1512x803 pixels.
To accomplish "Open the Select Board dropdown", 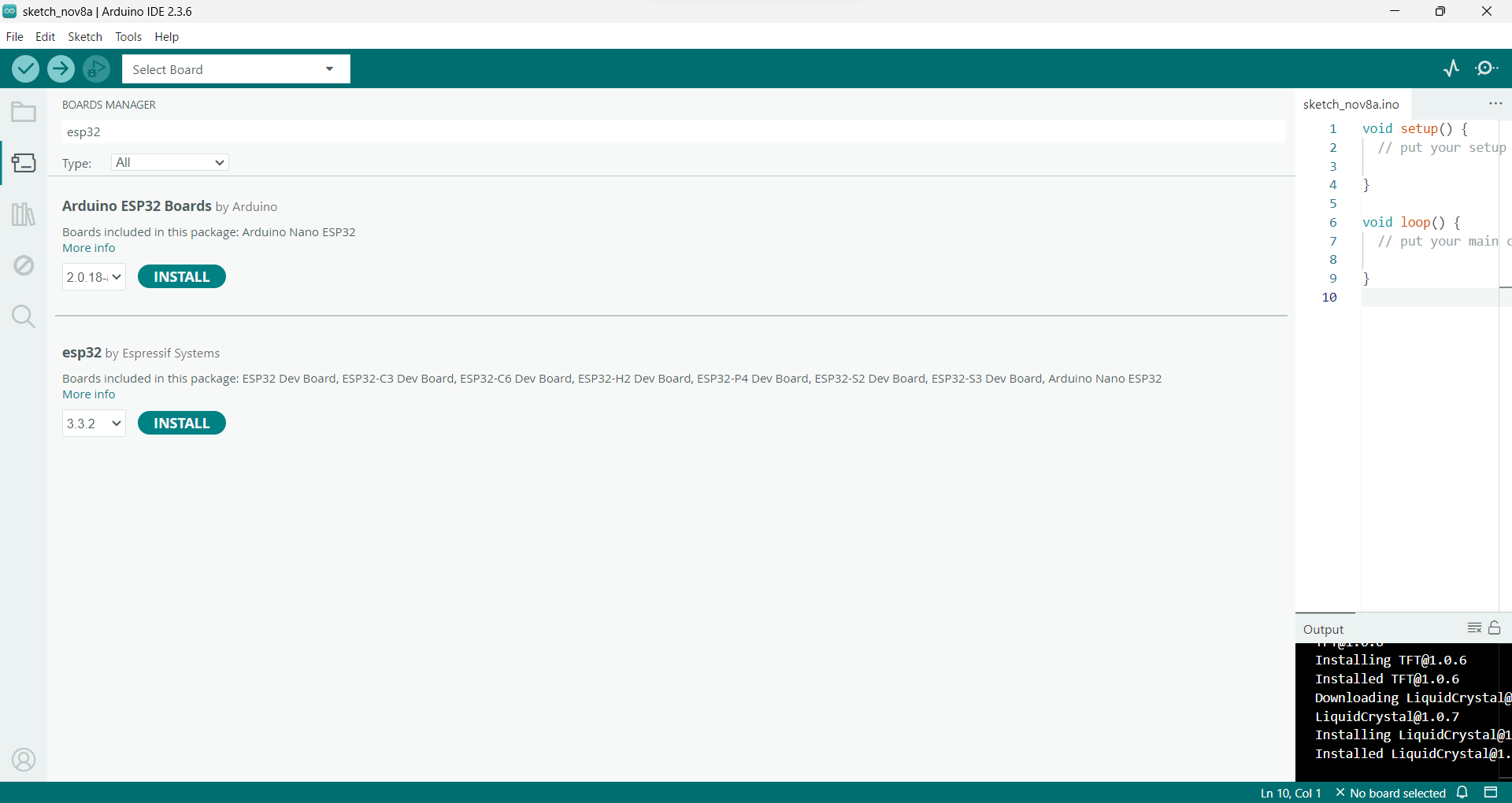I will (236, 69).
